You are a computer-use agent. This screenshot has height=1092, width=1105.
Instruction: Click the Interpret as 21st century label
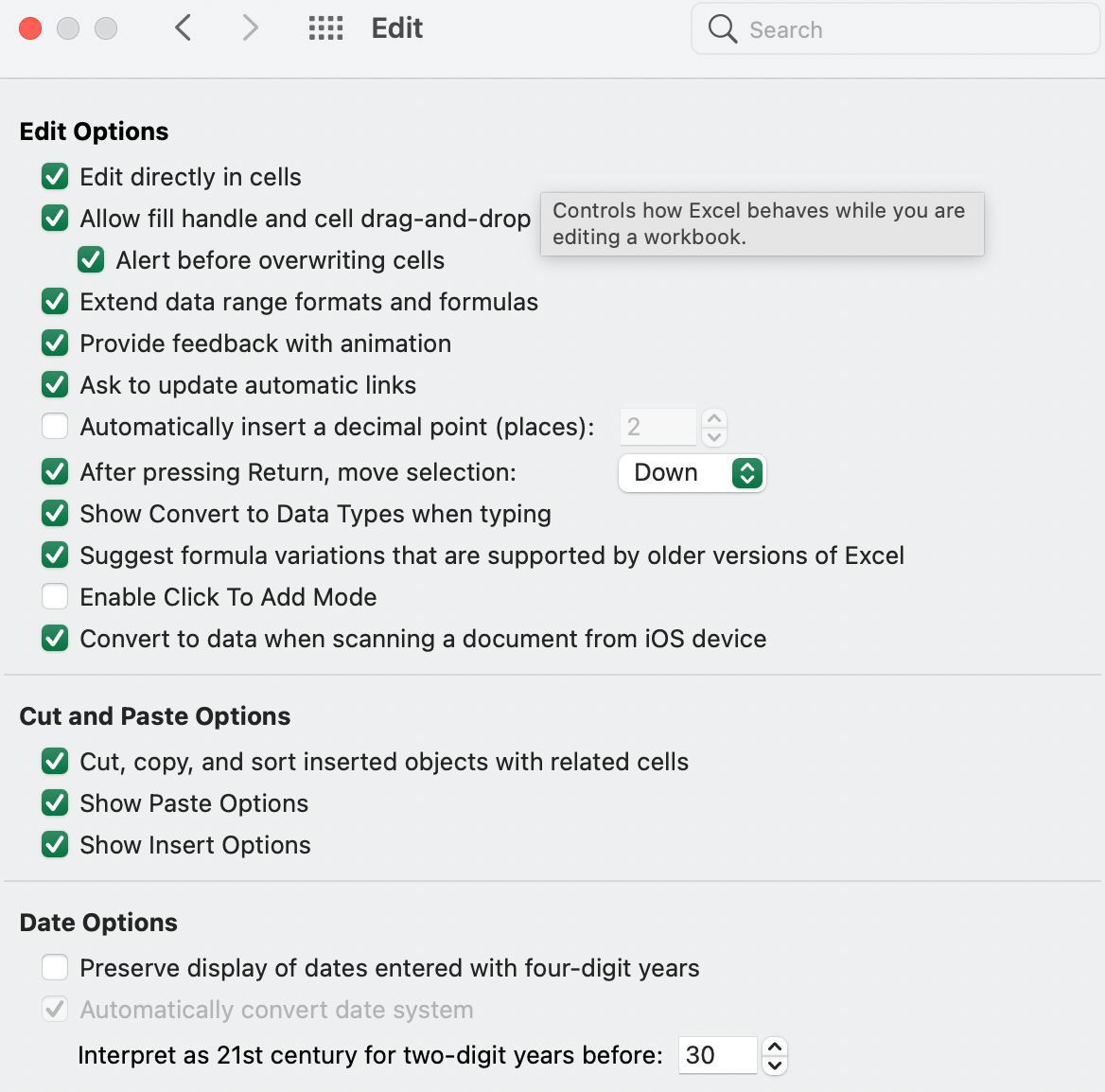click(370, 1055)
